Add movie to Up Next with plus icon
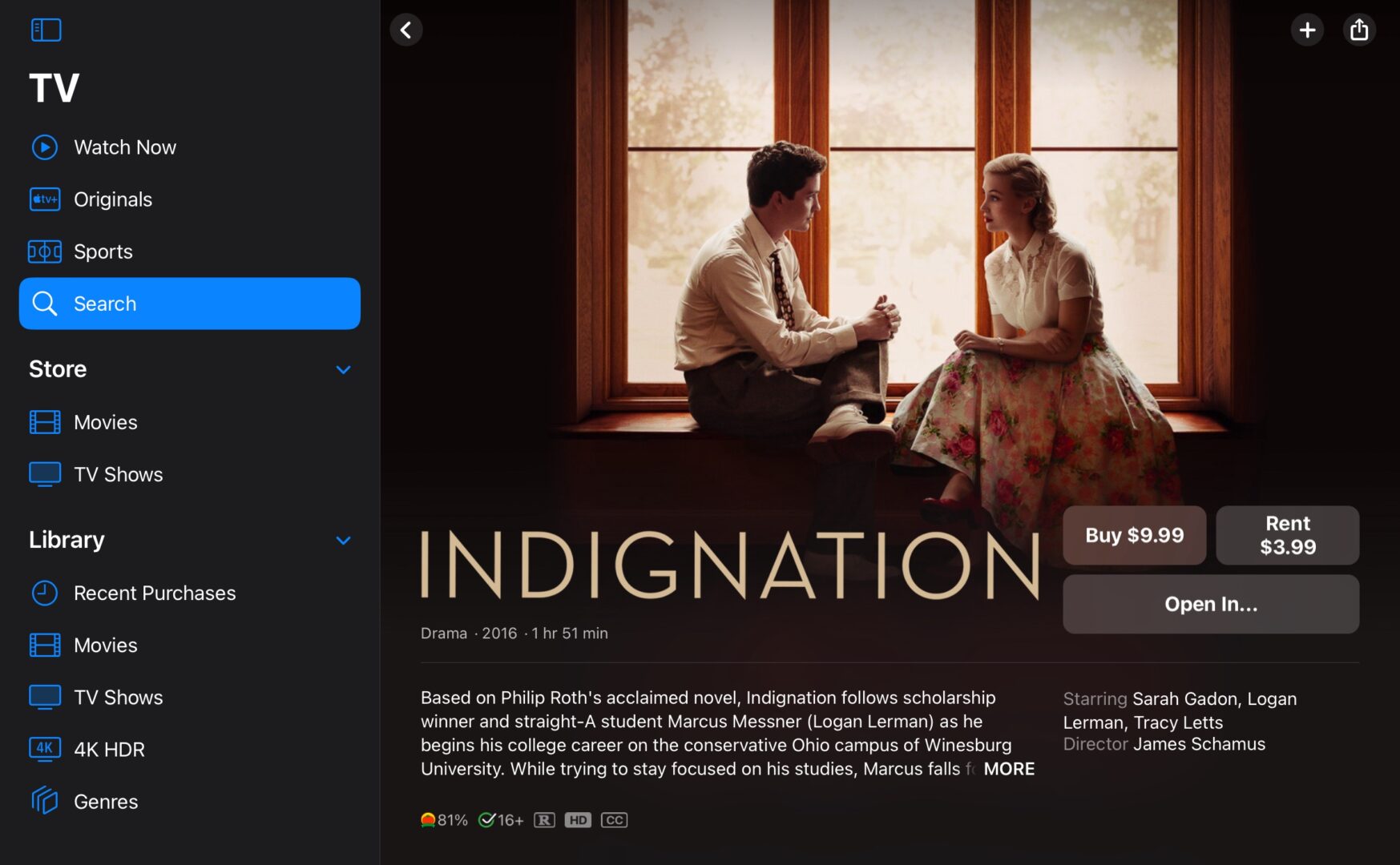The height and width of the screenshot is (865, 1400). pyautogui.click(x=1307, y=30)
